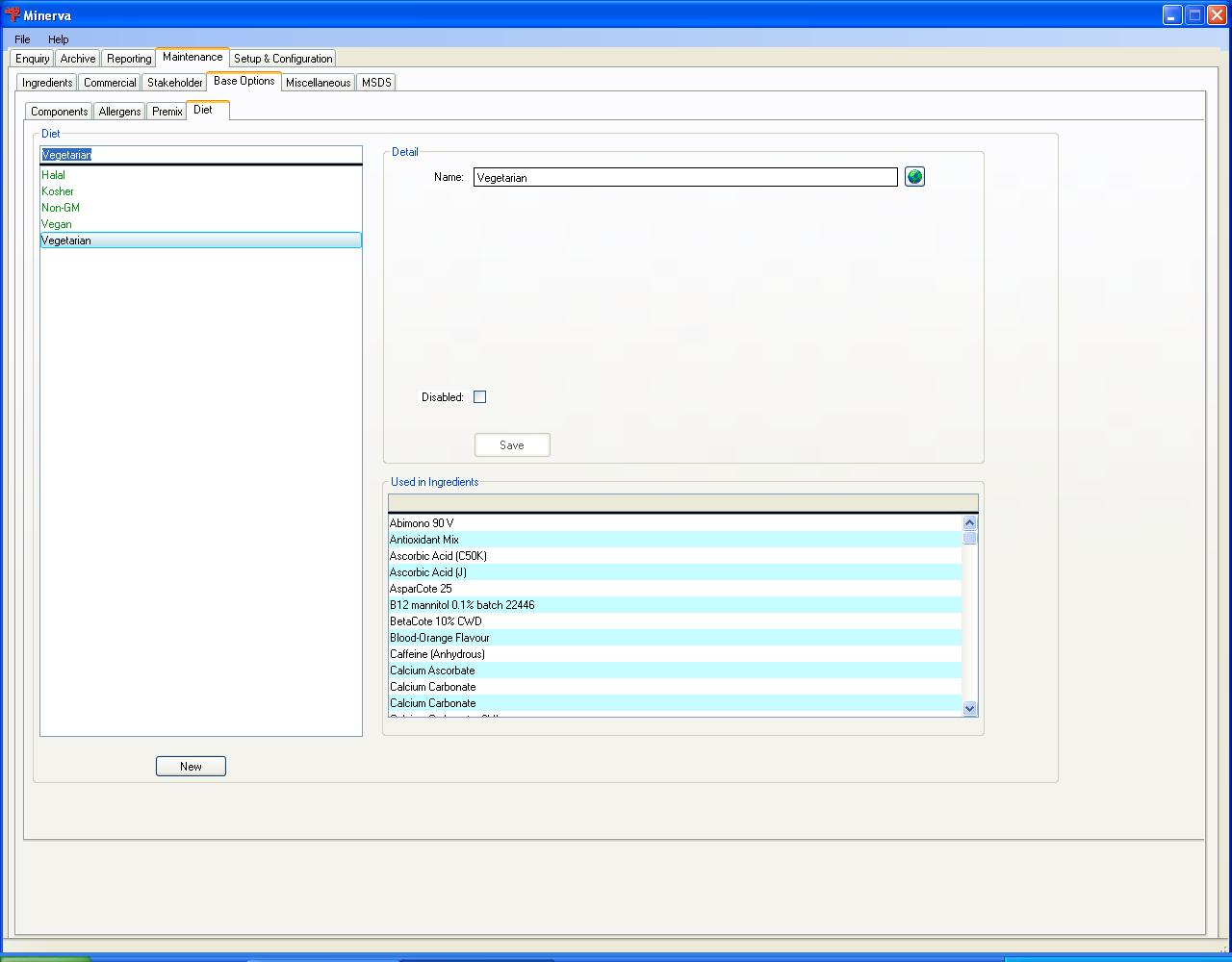This screenshot has width=1232, height=962.
Task: Open the Stakeholder sub-tab
Action: [x=175, y=83]
